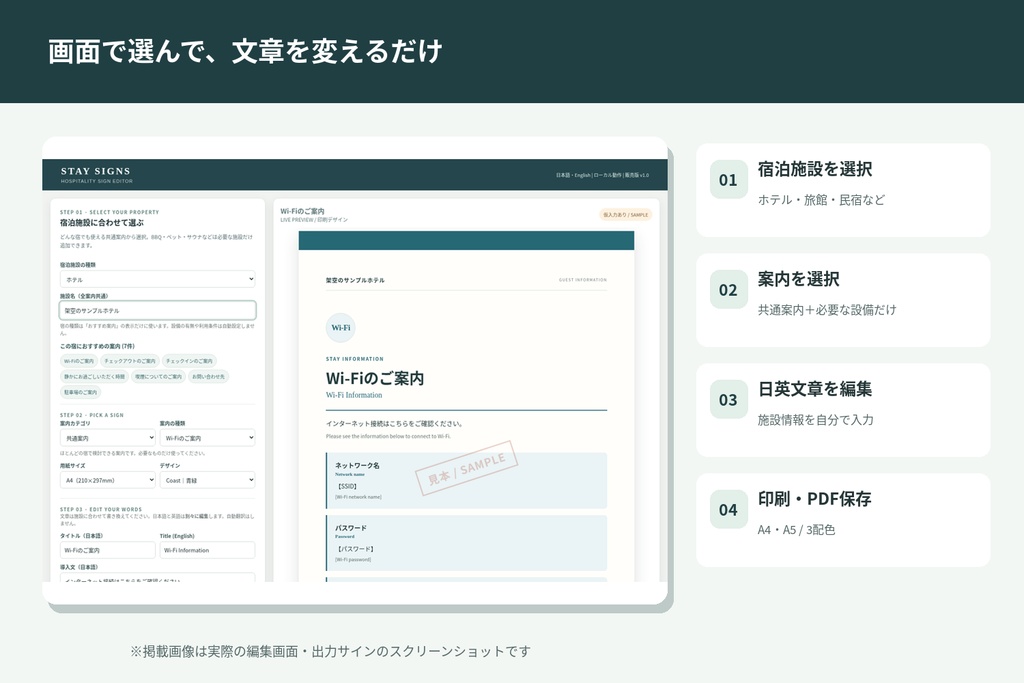Viewport: 1024px width, 683px height.
Task: Click the step 01 宿泊施設を選択 card
Action: pyautogui.click(x=843, y=190)
